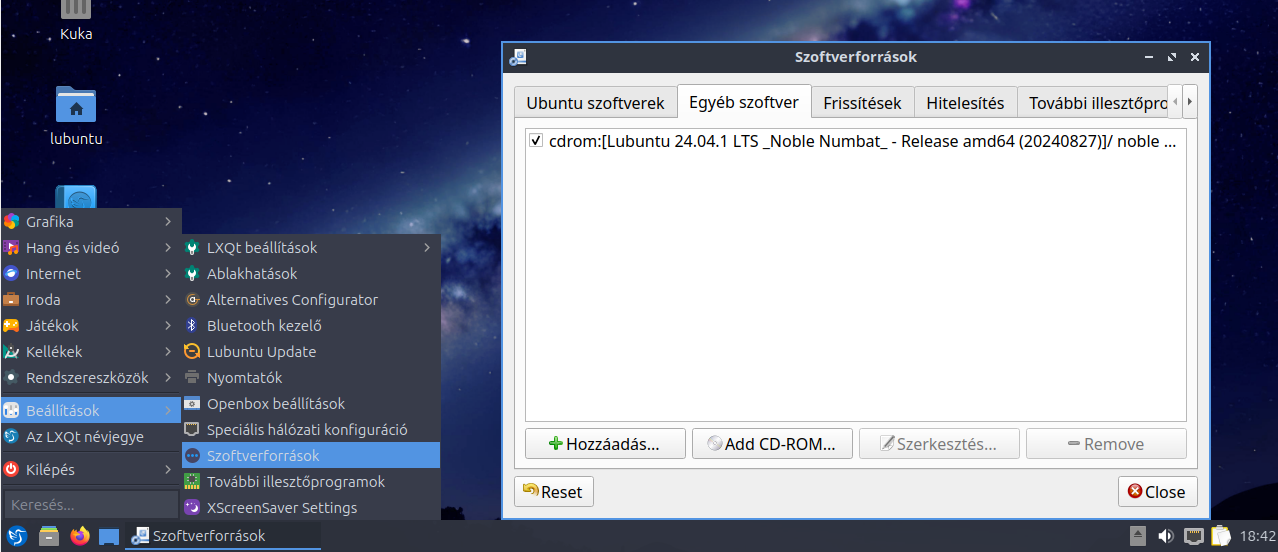The height and width of the screenshot is (552, 1278).
Task: Click the XScreenSaver Settings icon
Action: click(193, 508)
